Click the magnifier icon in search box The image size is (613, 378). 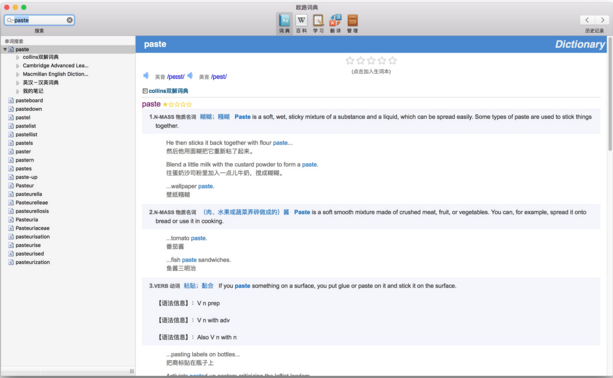(x=9, y=20)
